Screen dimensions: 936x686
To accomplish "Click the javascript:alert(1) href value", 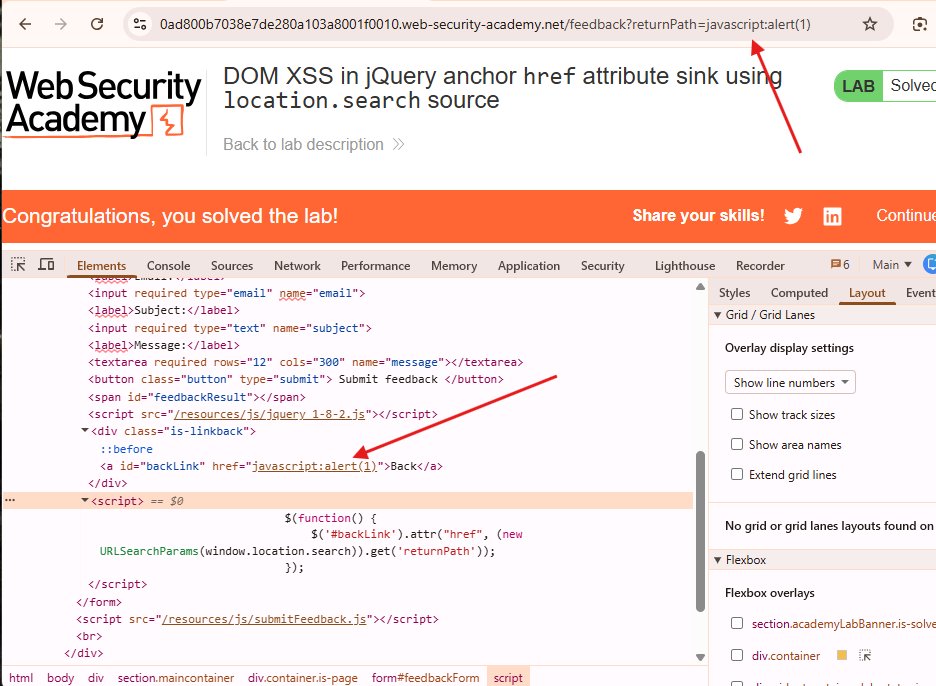I will (x=315, y=466).
